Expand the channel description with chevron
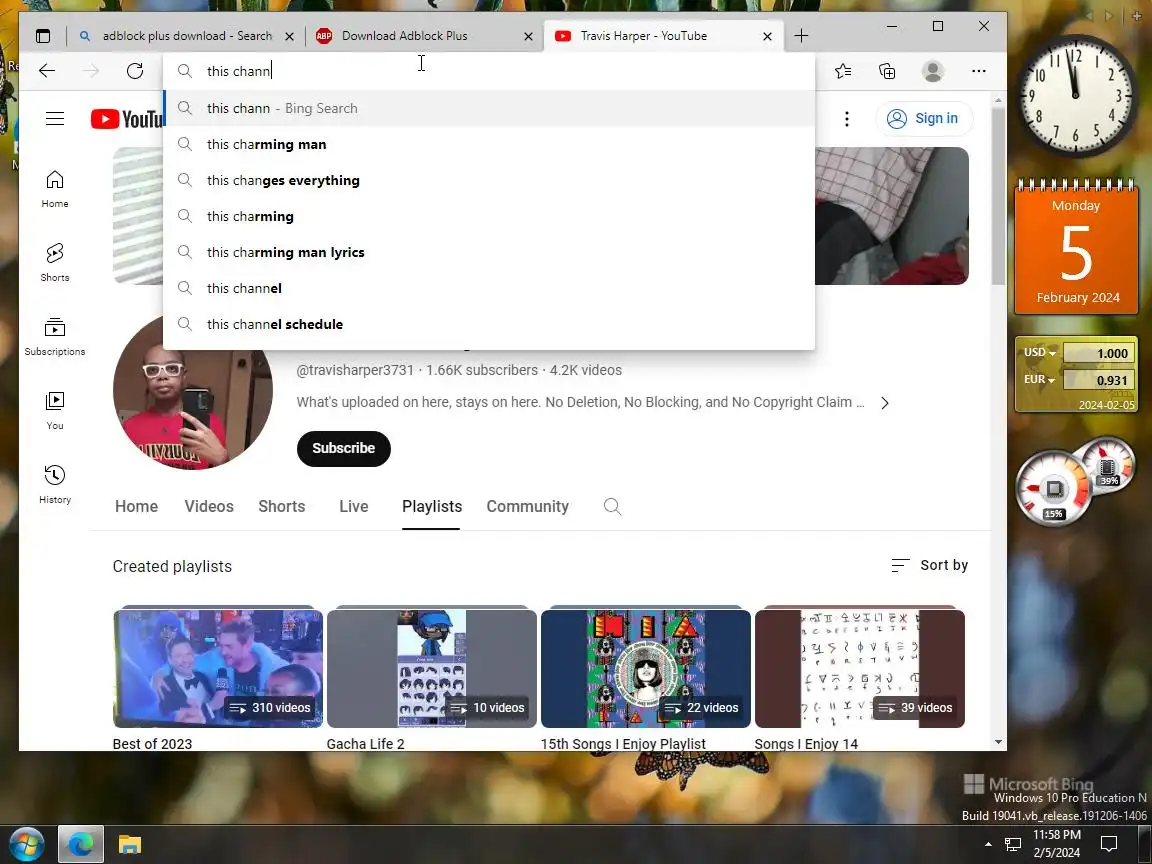This screenshot has height=864, width=1152. point(885,403)
